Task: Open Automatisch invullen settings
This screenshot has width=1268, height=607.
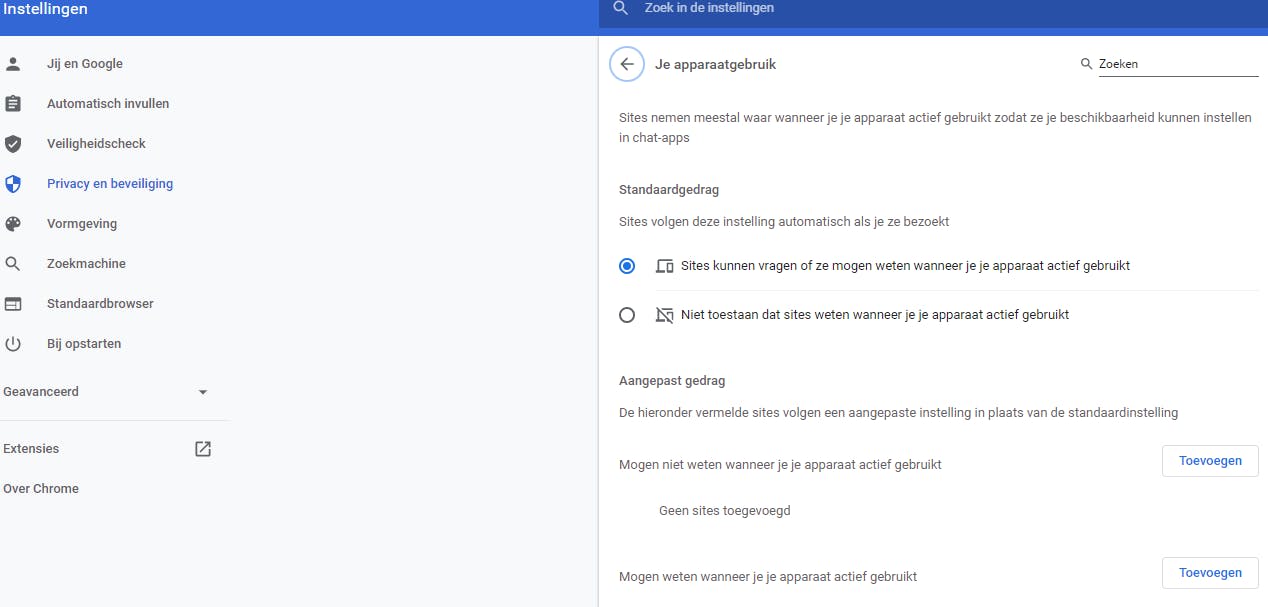Action: pyautogui.click(x=108, y=104)
